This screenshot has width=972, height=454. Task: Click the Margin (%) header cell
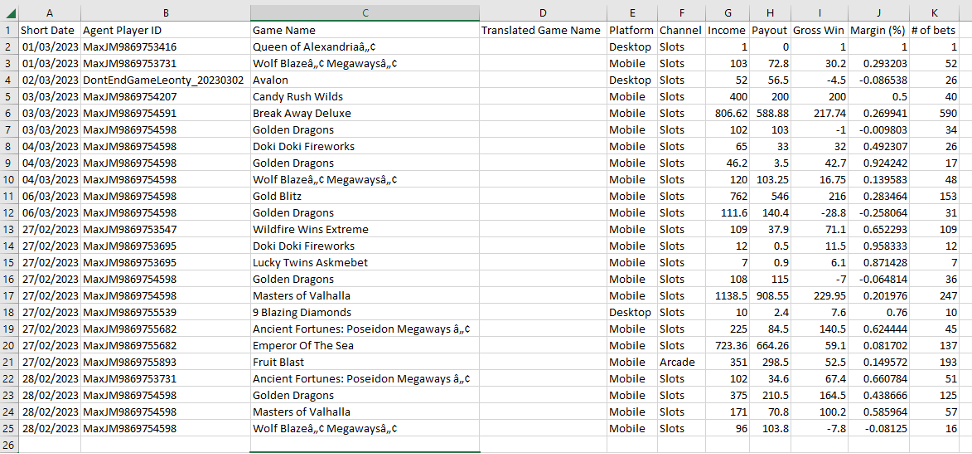[x=877, y=30]
